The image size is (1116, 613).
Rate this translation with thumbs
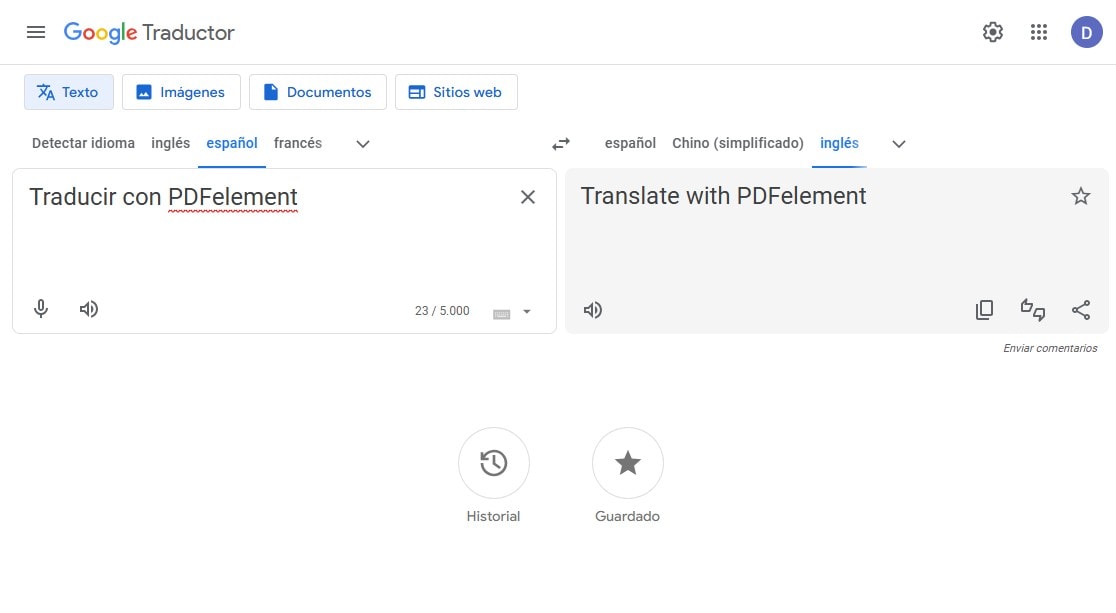pos(1033,309)
